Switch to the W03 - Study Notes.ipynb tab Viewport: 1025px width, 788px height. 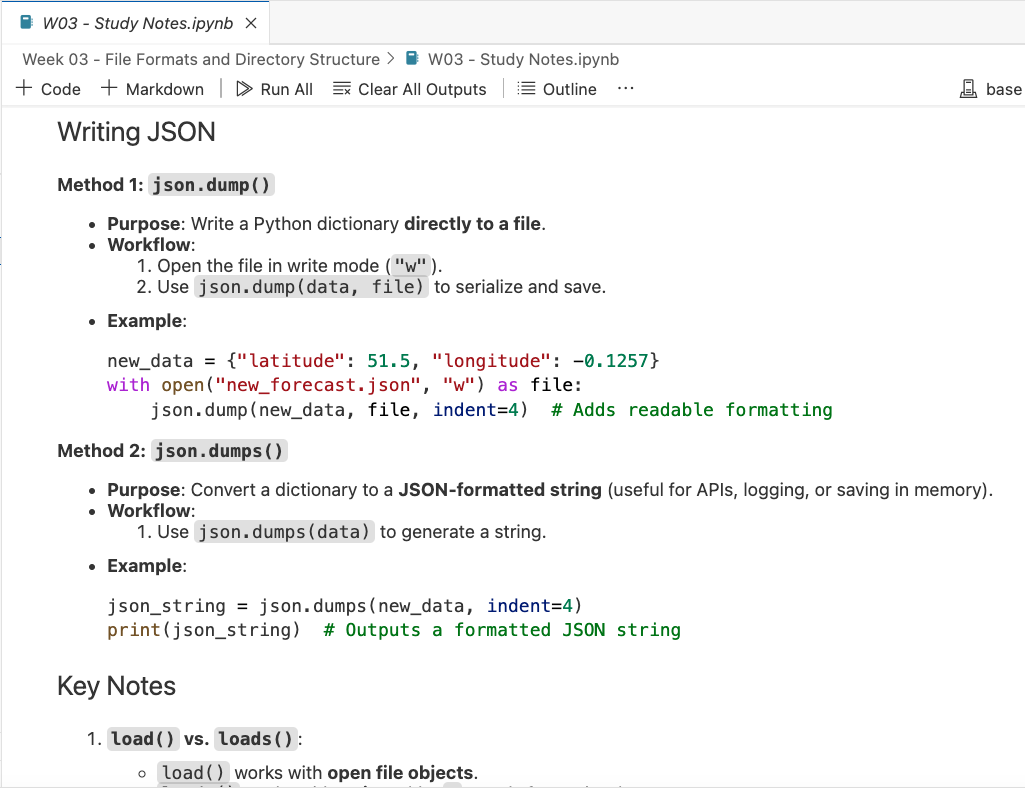[135, 23]
